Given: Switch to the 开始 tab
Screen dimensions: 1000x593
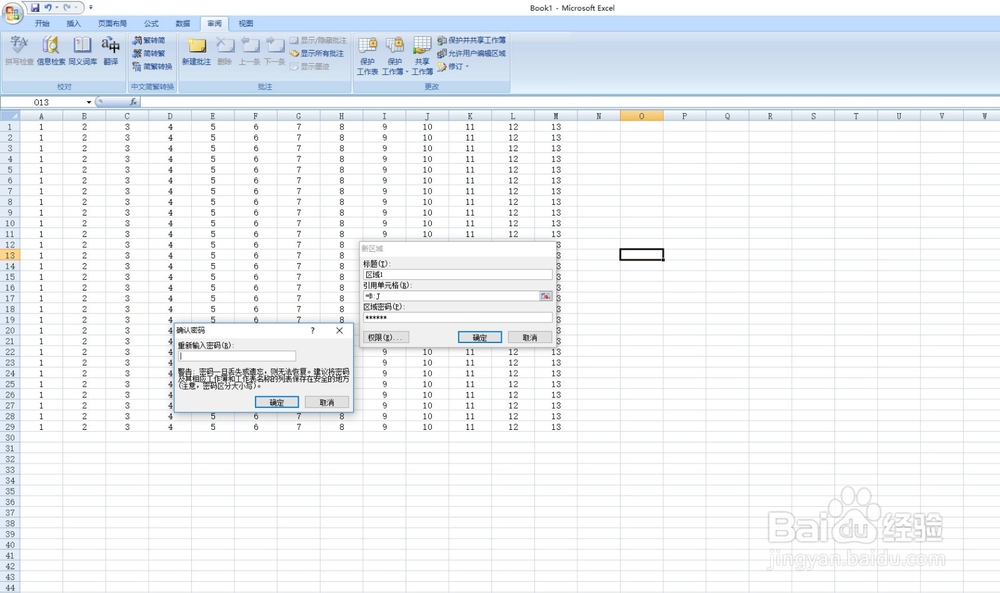Looking at the screenshot, I should tap(42, 24).
